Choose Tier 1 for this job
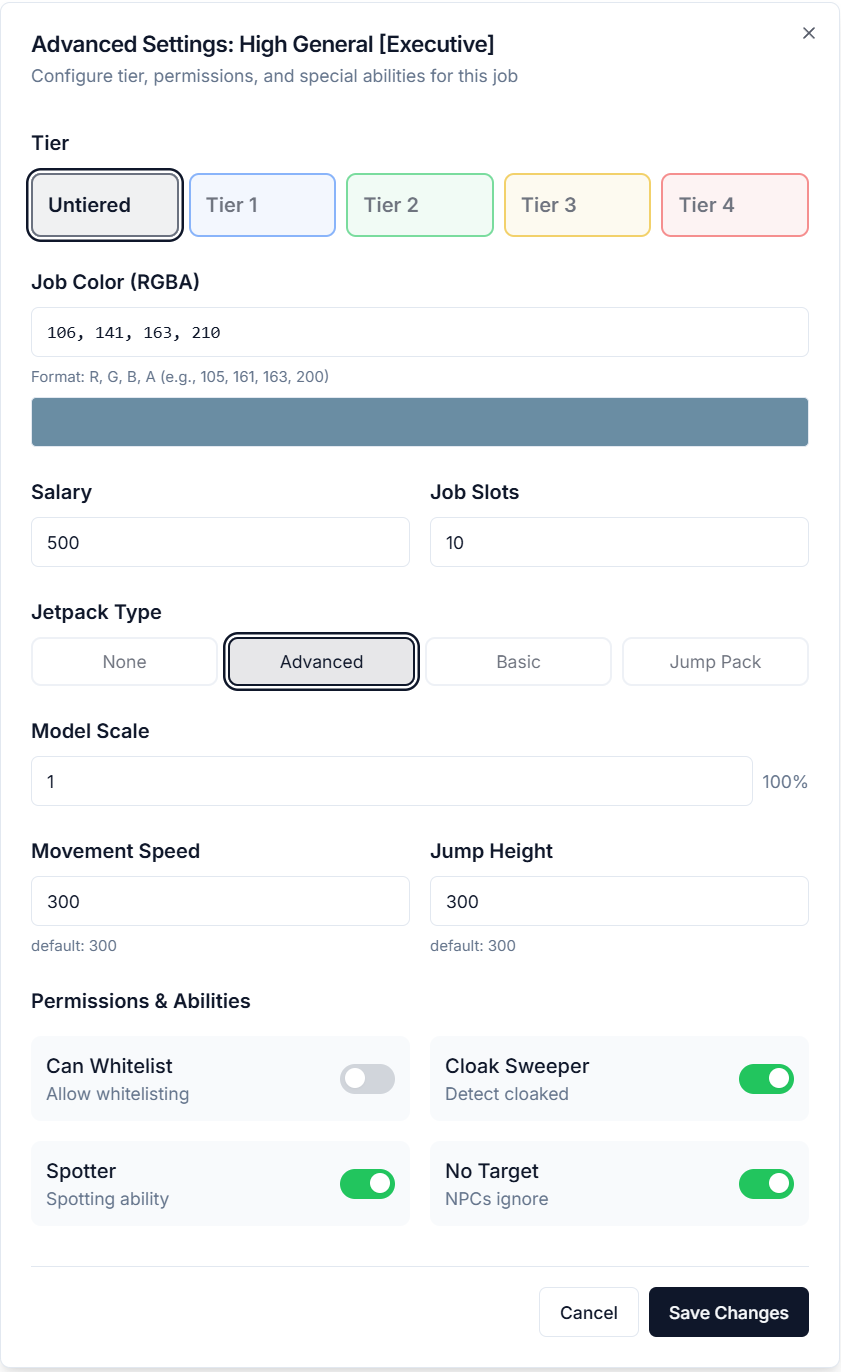841x1372 pixels. pyautogui.click(x=262, y=205)
